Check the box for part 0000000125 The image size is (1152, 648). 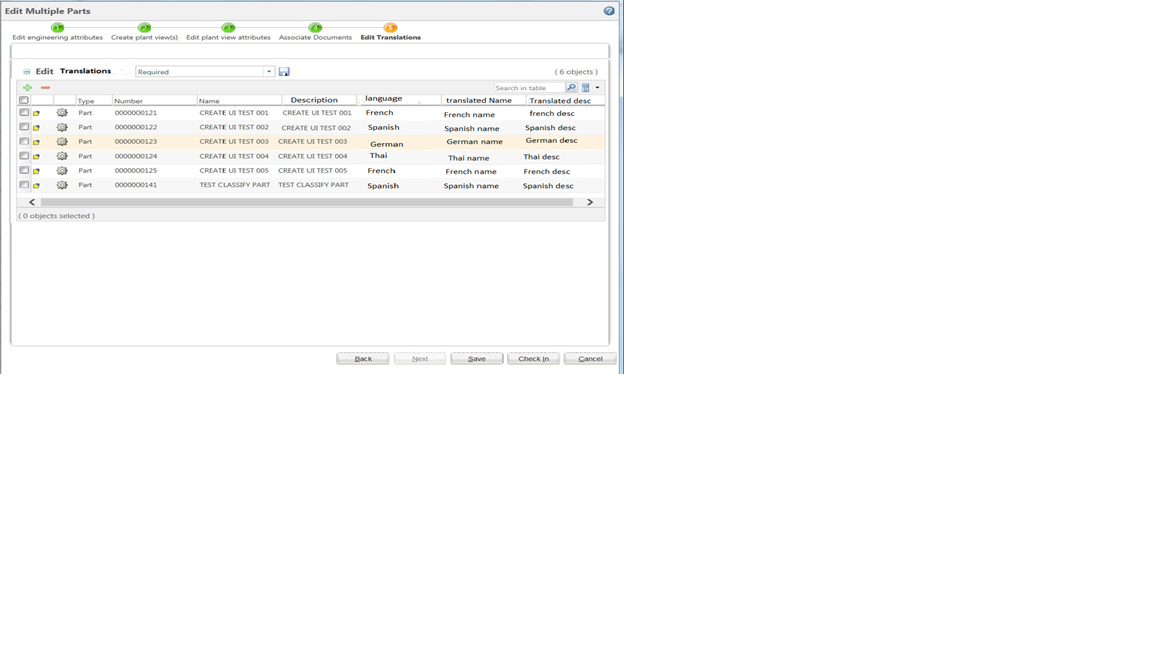24,170
